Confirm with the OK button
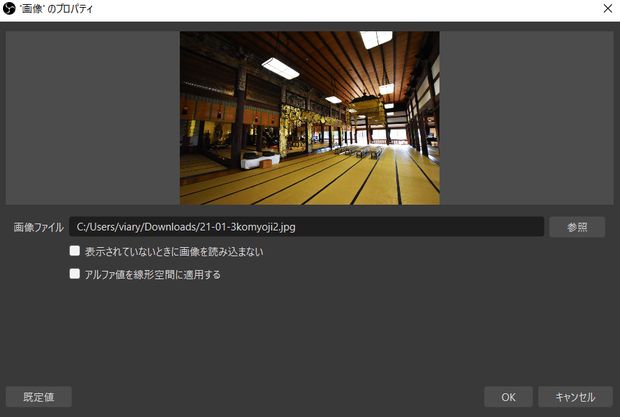Viewport: 620px width, 417px height. click(508, 397)
